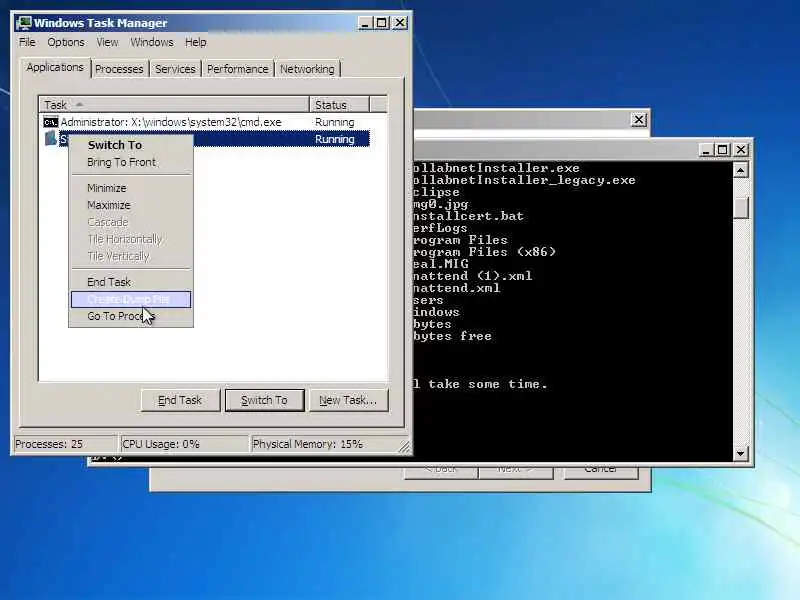Close the command prompt window

tap(741, 150)
